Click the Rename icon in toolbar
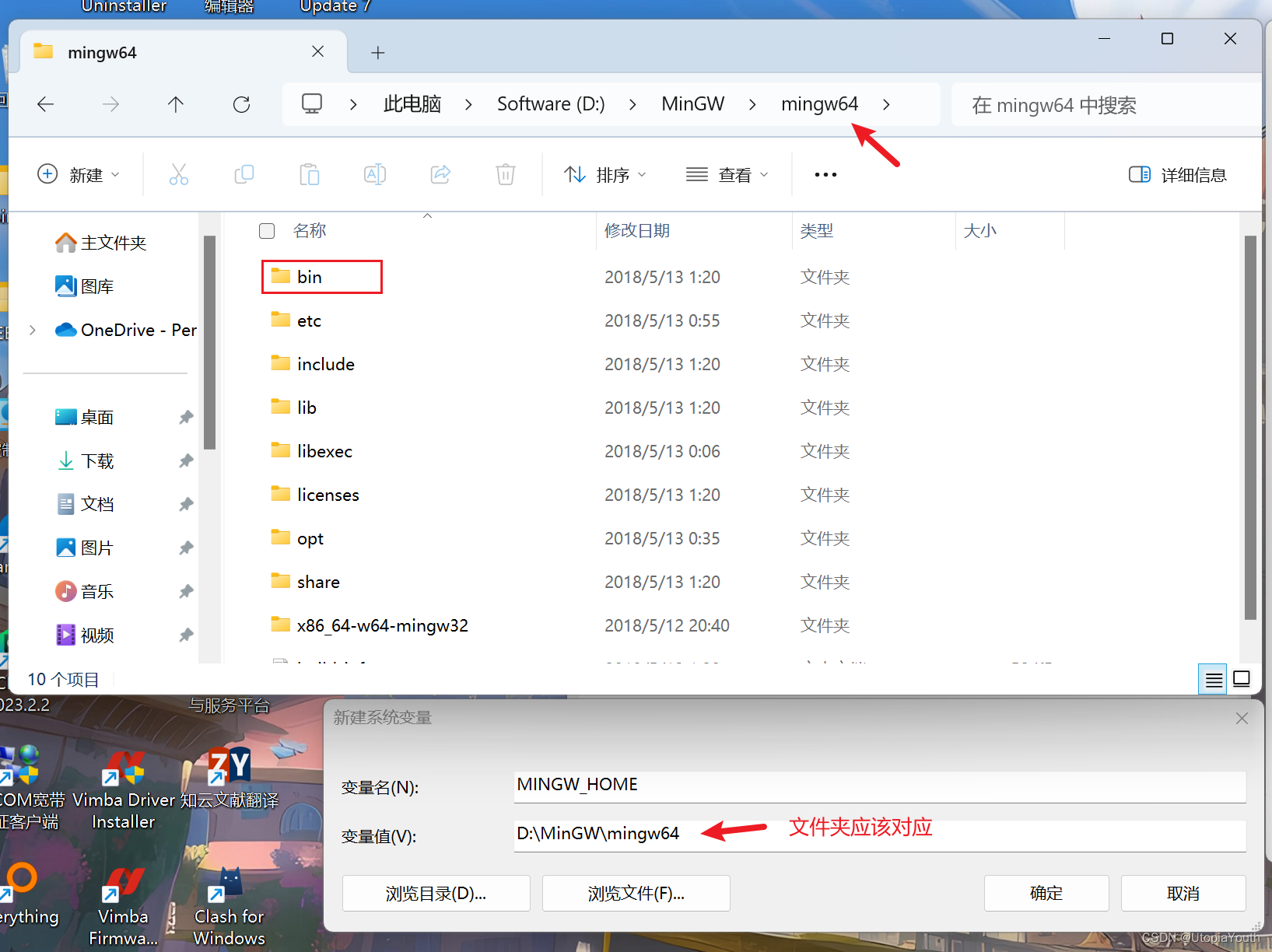This screenshot has height=952, width=1272. tap(375, 174)
